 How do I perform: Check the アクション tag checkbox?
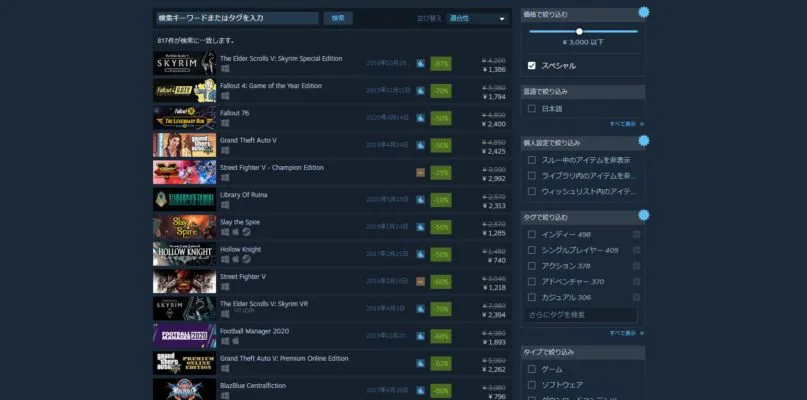pyautogui.click(x=532, y=266)
